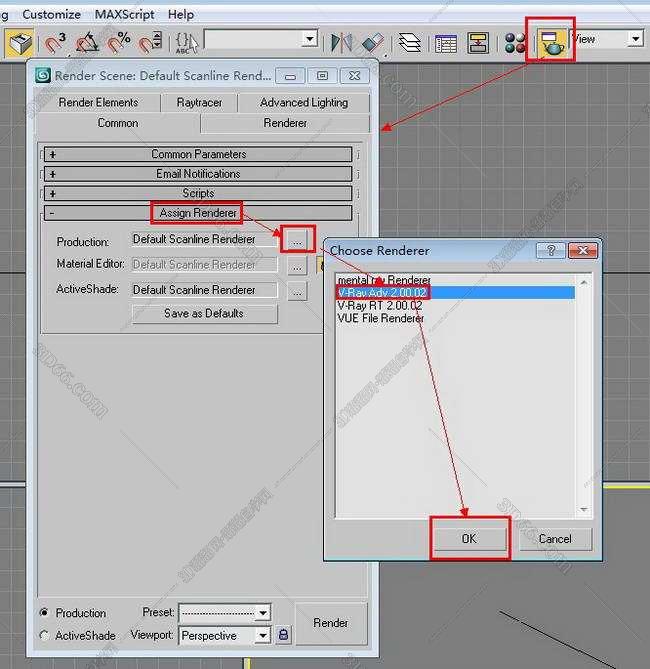Viewport: 650px width, 669px height.
Task: Select V-Ray RT 2.00.02 in list
Action: tap(455, 305)
